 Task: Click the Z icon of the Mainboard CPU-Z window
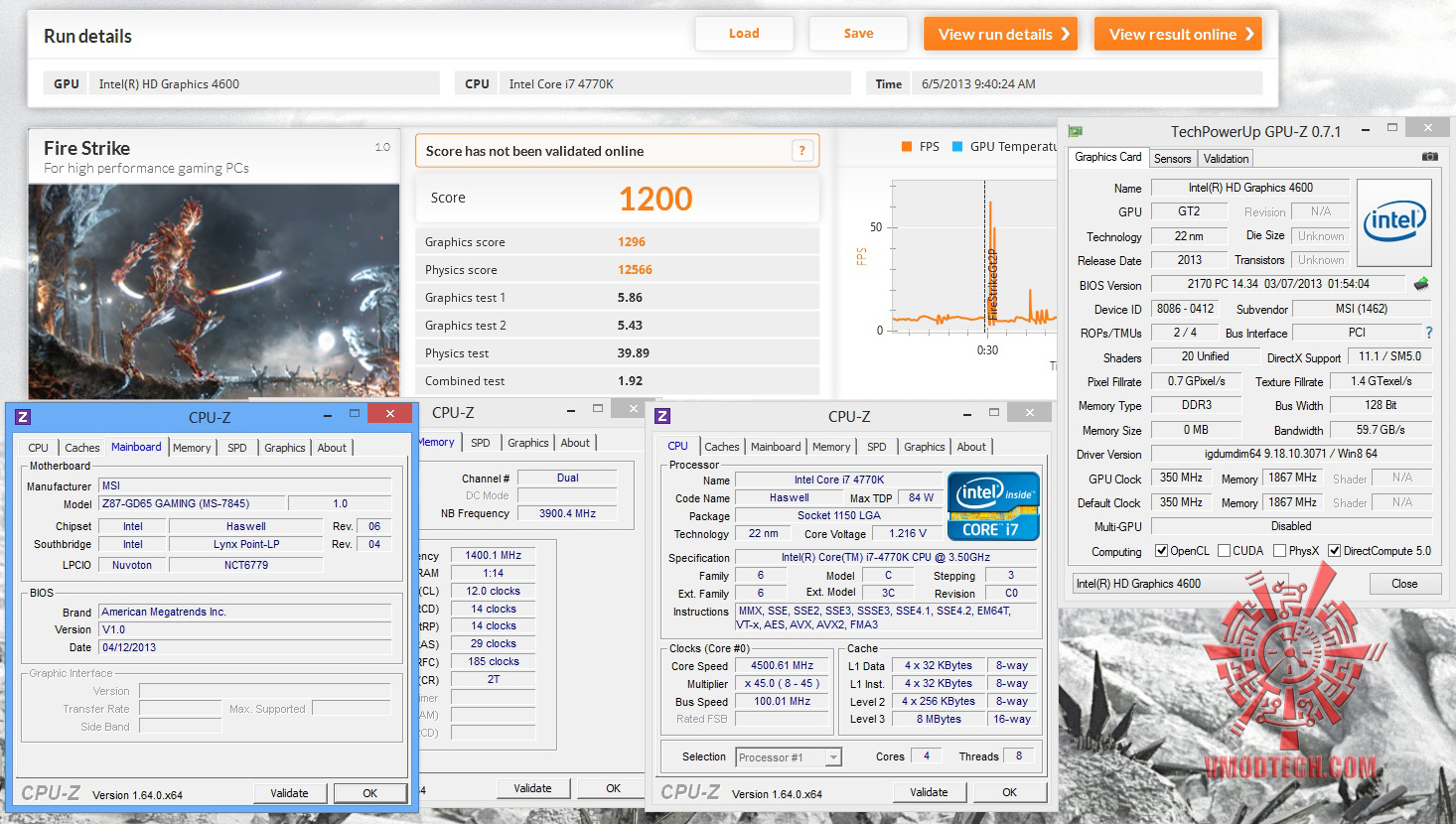(x=23, y=417)
